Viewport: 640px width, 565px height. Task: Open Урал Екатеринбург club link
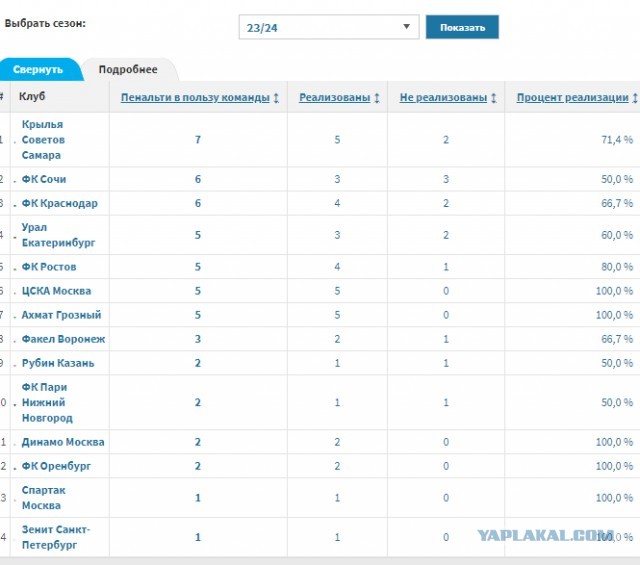point(58,235)
